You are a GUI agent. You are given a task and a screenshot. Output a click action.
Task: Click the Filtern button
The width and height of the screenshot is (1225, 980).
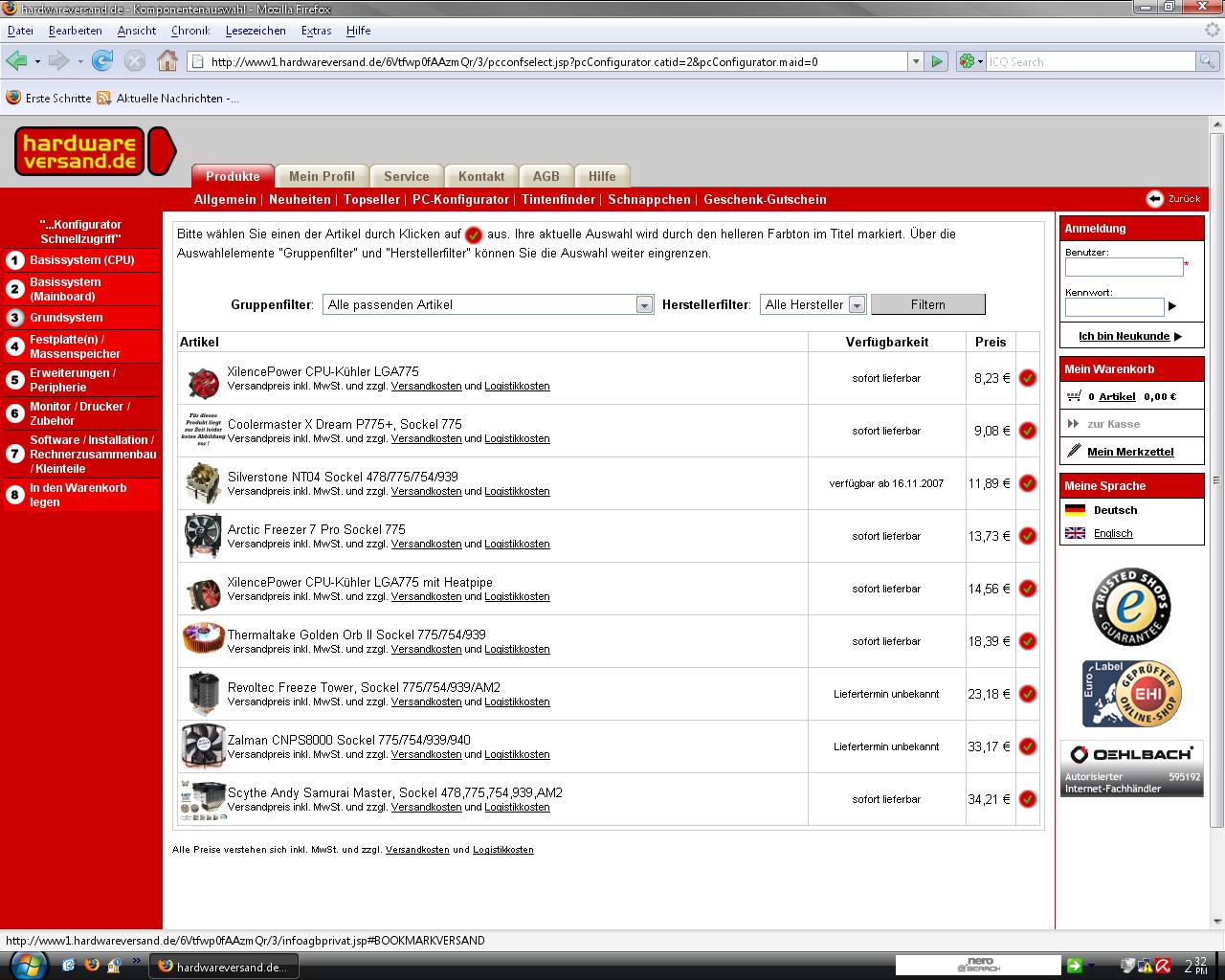[x=927, y=304]
